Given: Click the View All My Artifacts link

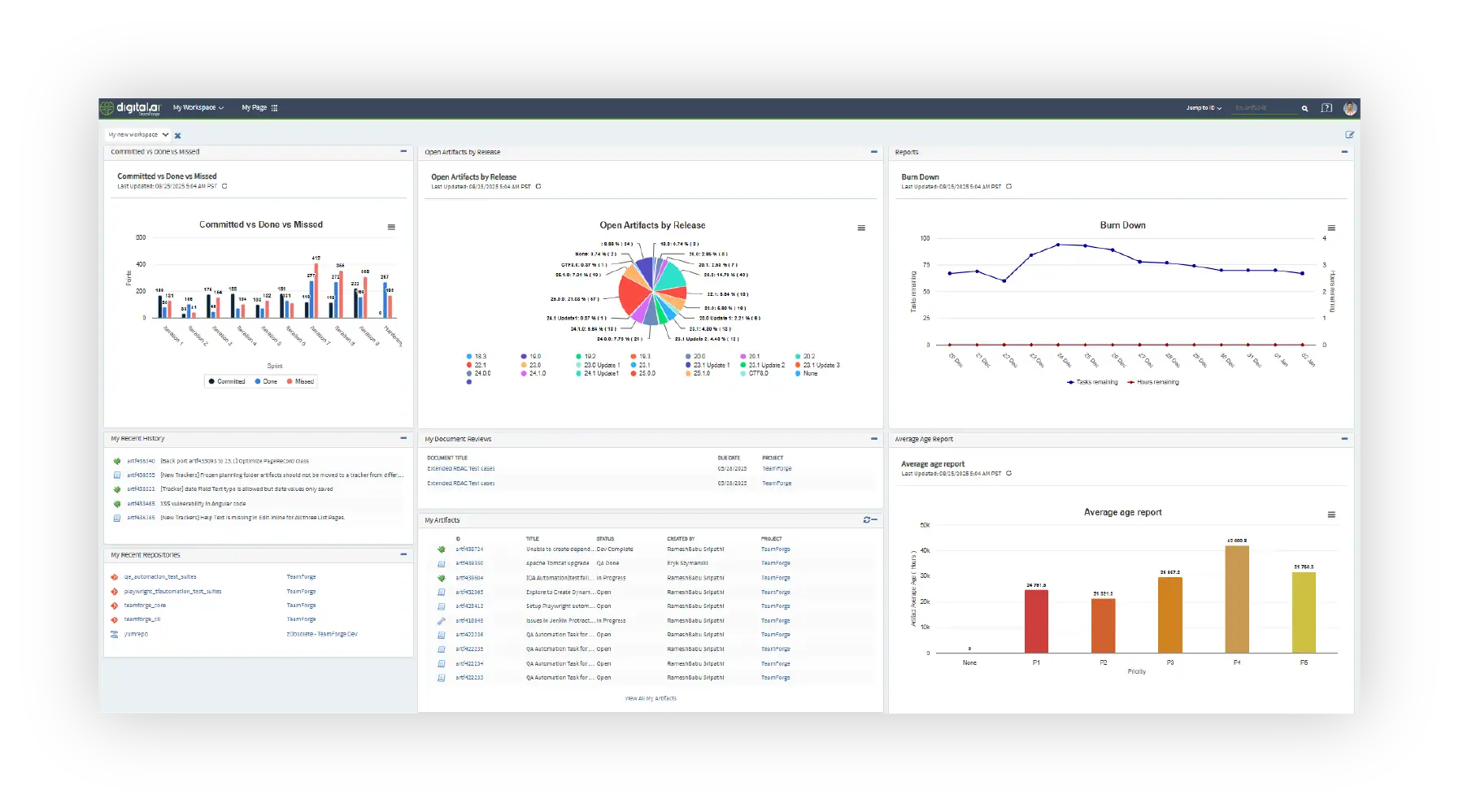Looking at the screenshot, I should coord(650,699).
